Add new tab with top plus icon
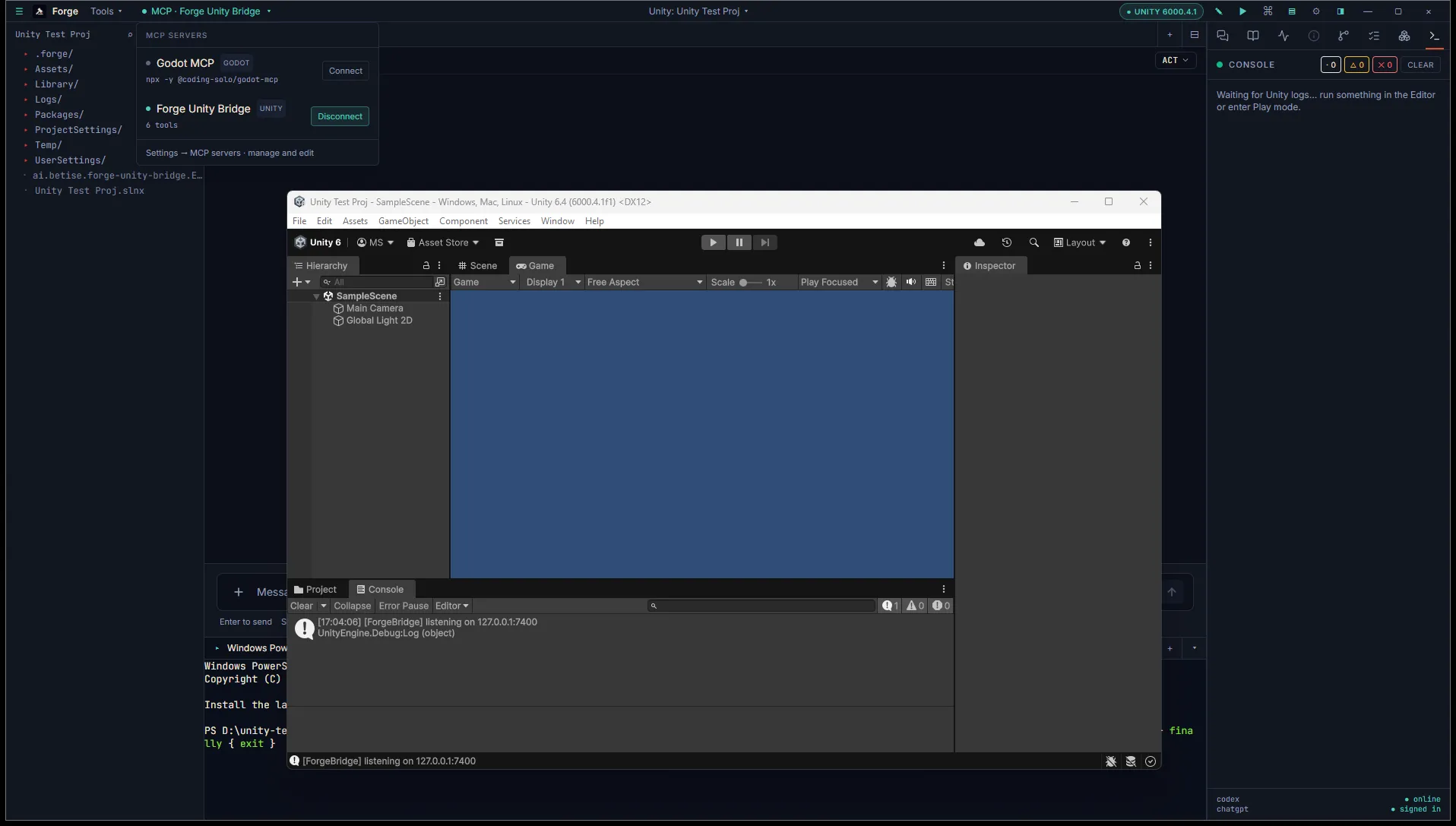 [1170, 35]
